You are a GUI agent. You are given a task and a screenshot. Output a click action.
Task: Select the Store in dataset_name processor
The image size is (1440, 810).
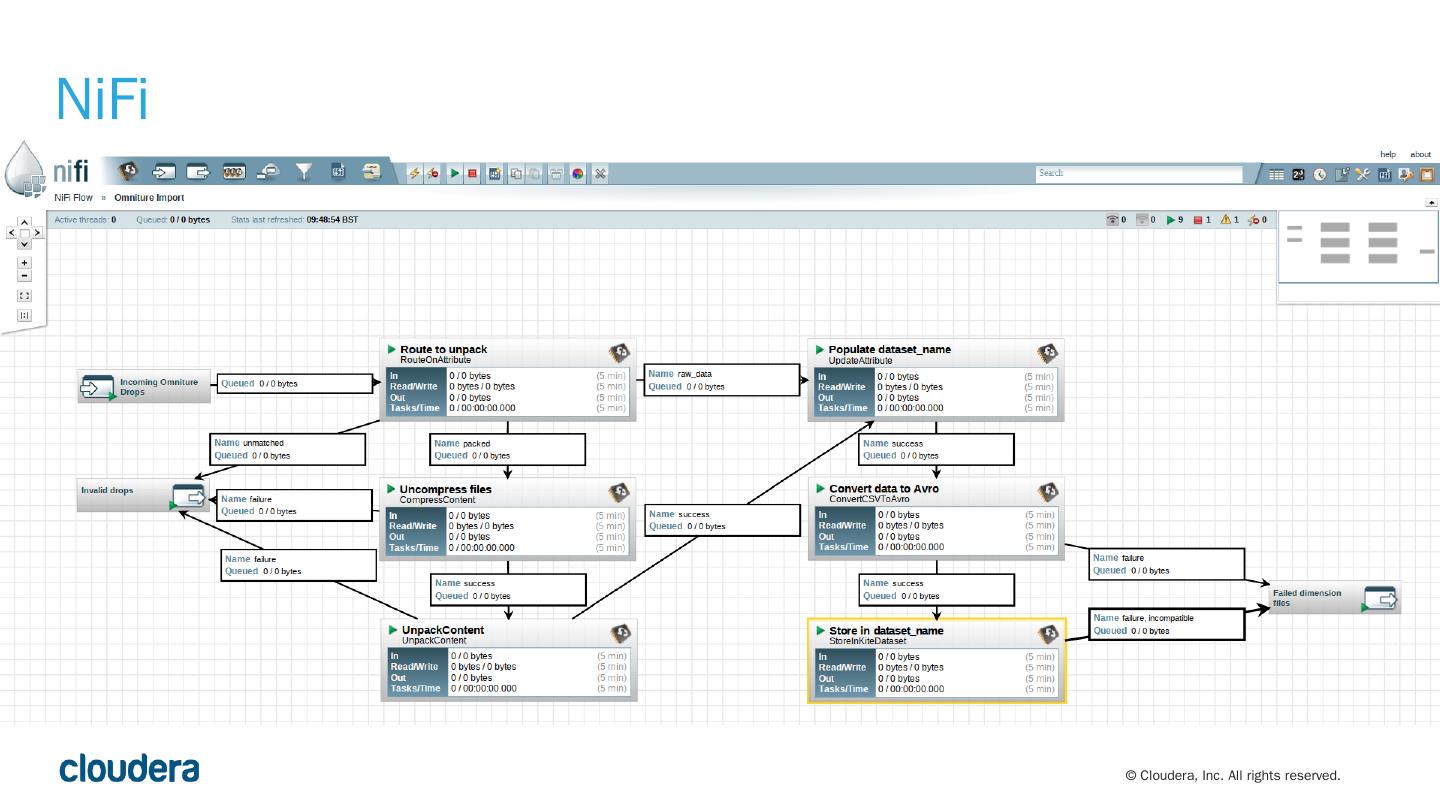(x=936, y=660)
